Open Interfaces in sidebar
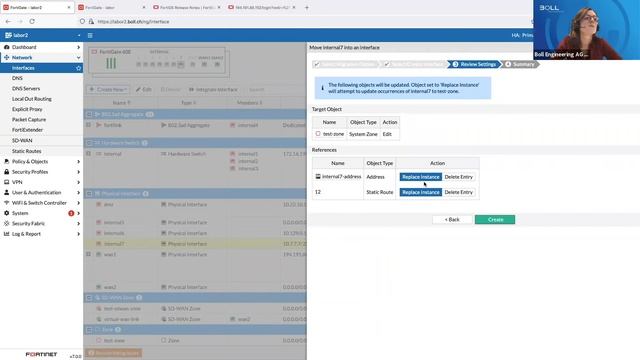This screenshot has height=360, width=640. 23,68
